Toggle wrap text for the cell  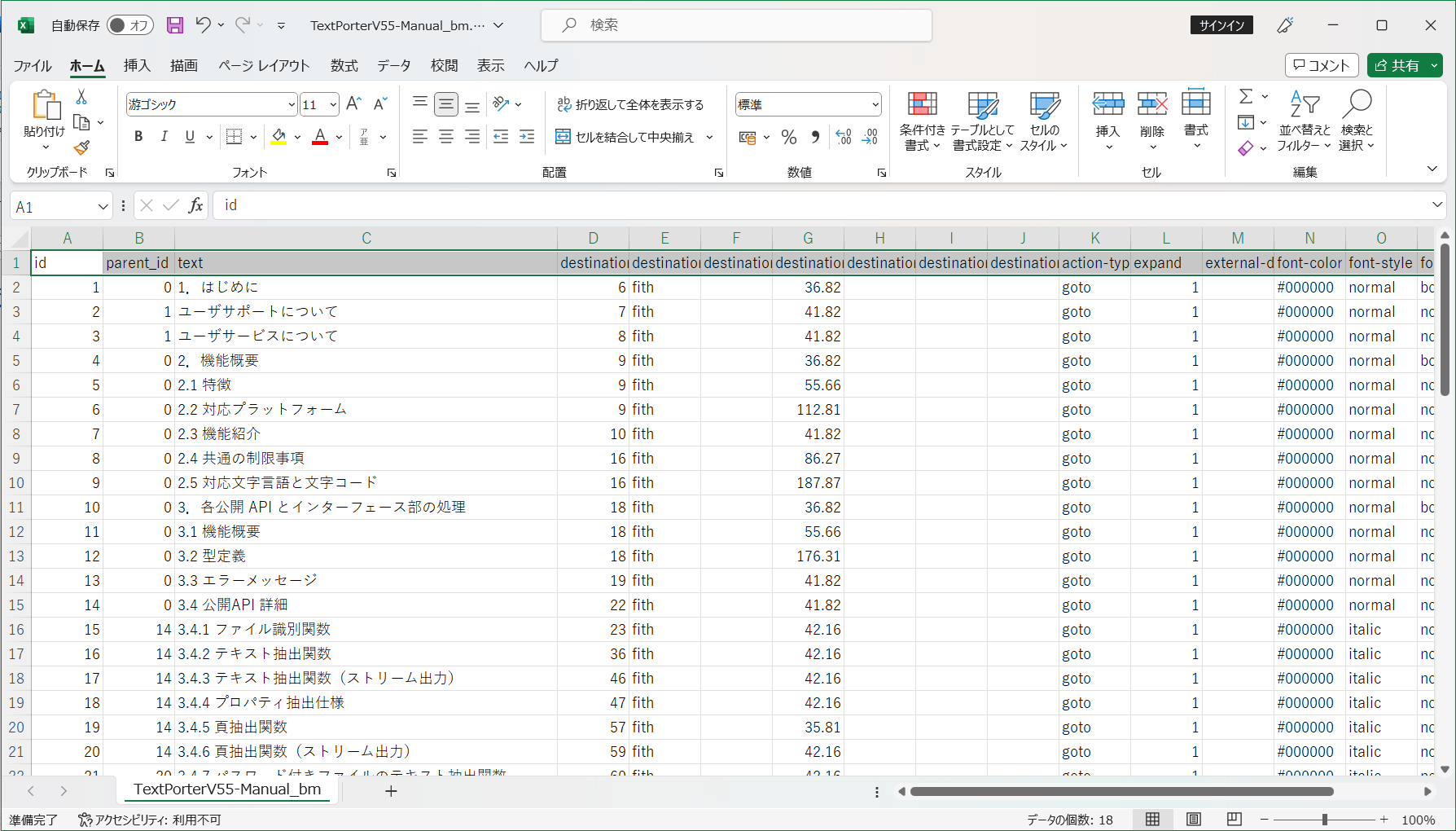click(629, 104)
